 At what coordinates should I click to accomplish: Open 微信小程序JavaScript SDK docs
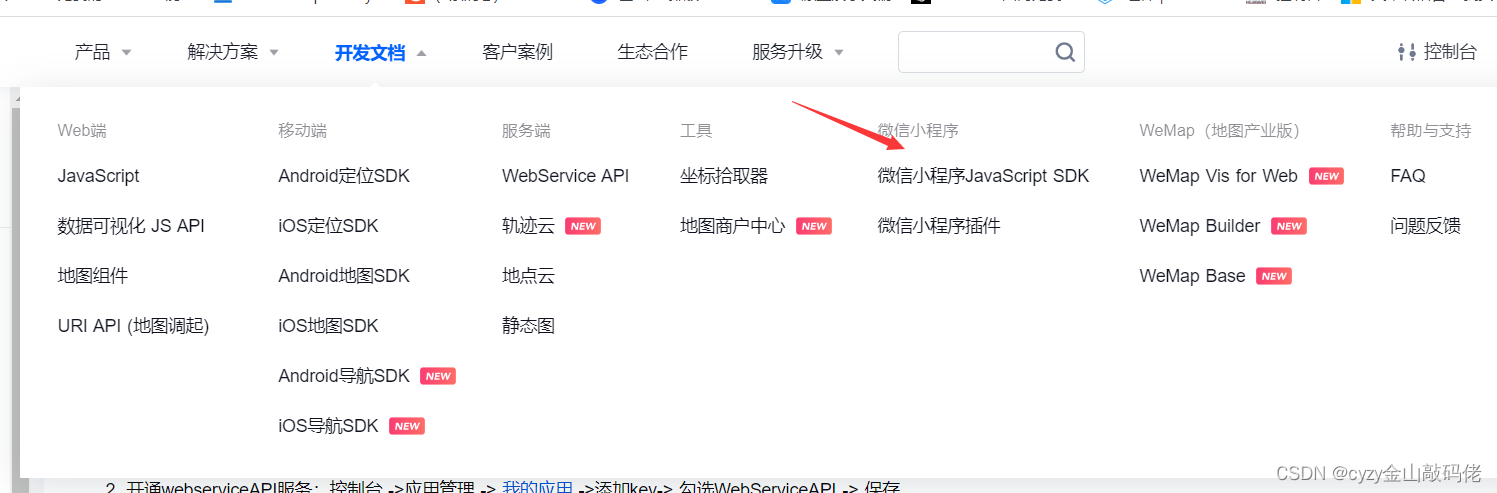[x=984, y=176]
